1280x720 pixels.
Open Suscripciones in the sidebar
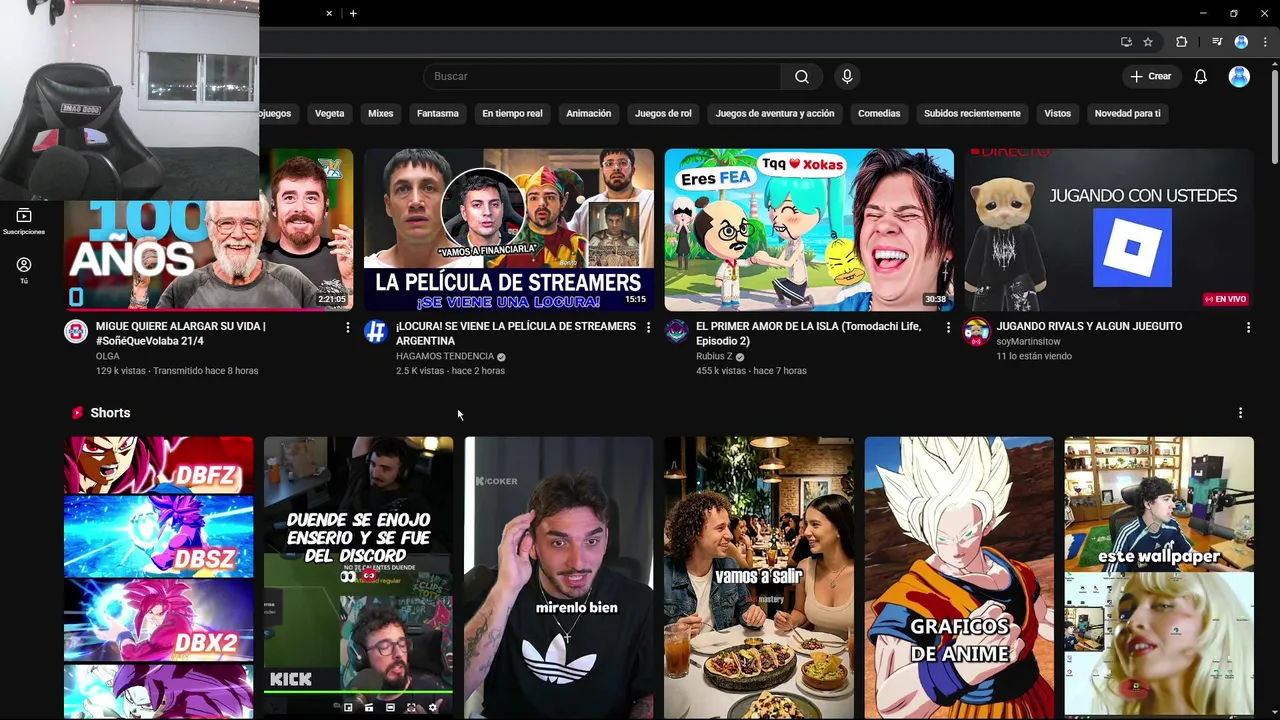coord(24,221)
